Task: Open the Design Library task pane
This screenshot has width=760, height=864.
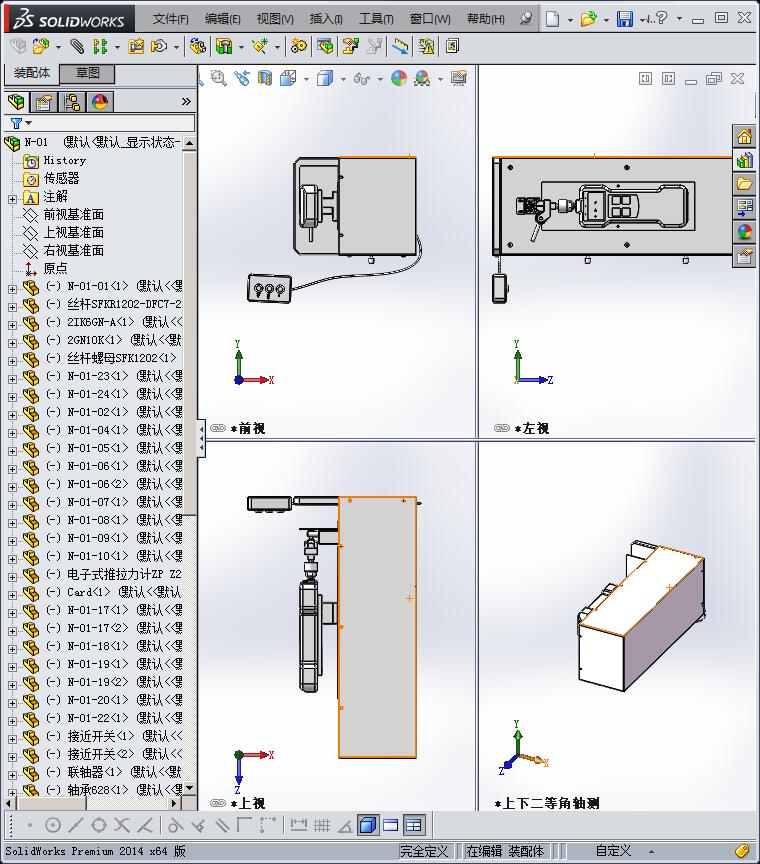Action: [x=744, y=160]
